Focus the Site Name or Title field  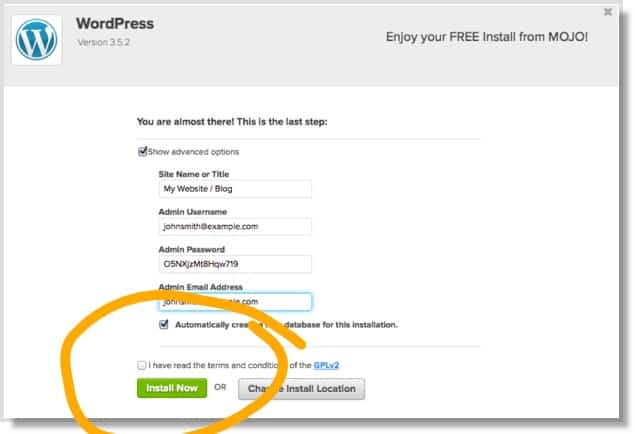(235, 189)
